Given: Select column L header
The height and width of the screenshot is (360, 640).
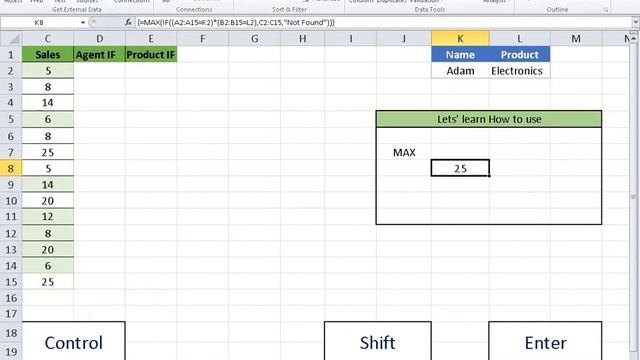Looking at the screenshot, I should click(x=520, y=39).
